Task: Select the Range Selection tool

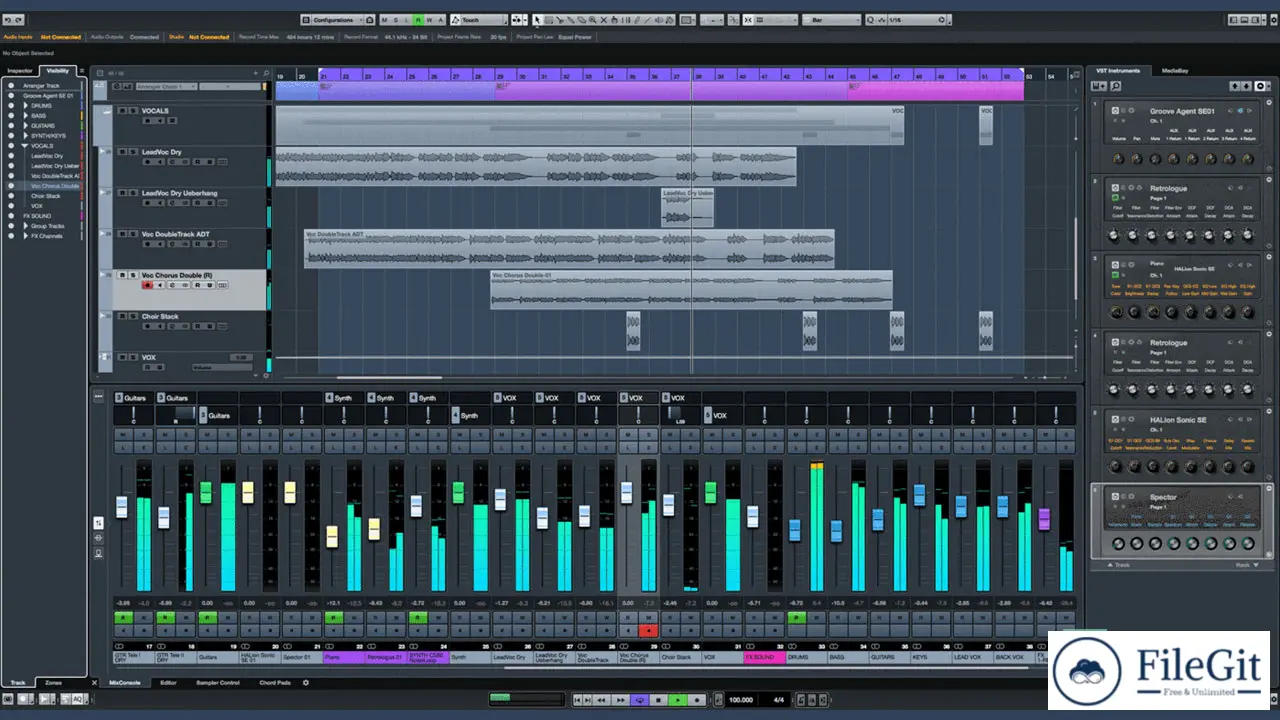Action: [548, 20]
